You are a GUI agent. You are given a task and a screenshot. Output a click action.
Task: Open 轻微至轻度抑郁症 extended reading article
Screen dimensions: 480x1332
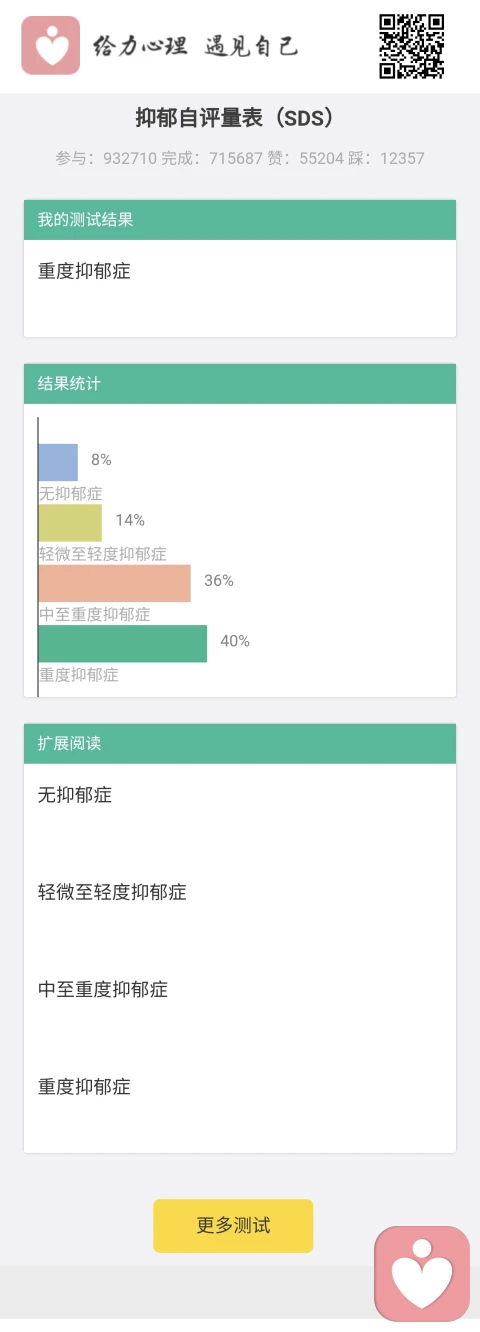(x=112, y=892)
